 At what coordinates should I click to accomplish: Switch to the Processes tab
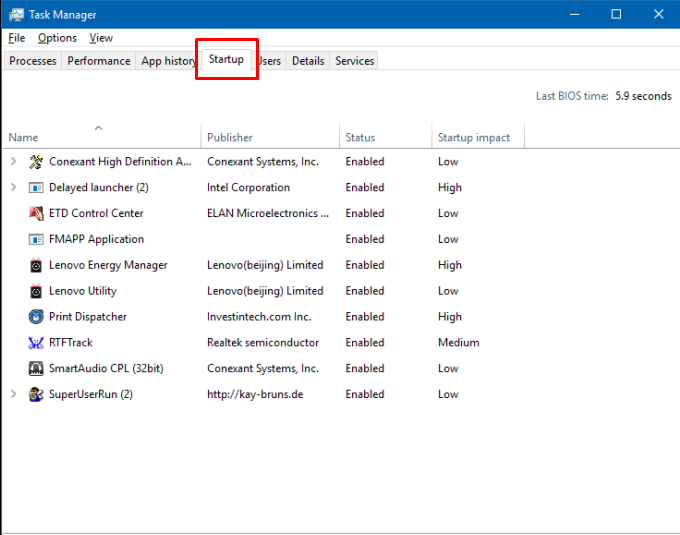coord(33,61)
